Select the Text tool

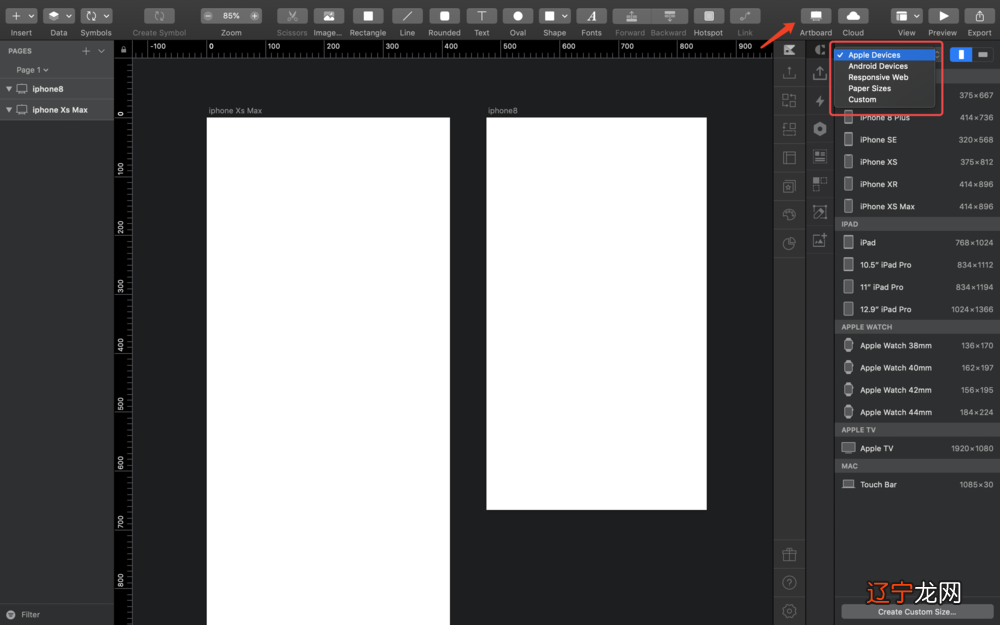point(481,16)
